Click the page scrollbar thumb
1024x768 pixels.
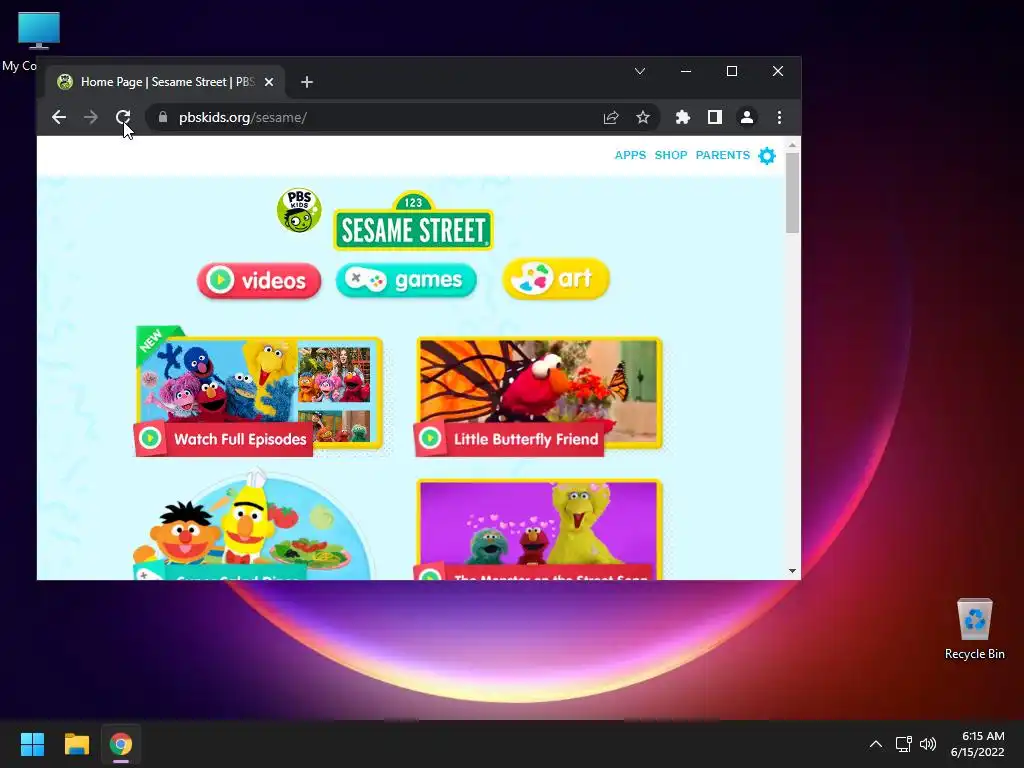tap(792, 193)
